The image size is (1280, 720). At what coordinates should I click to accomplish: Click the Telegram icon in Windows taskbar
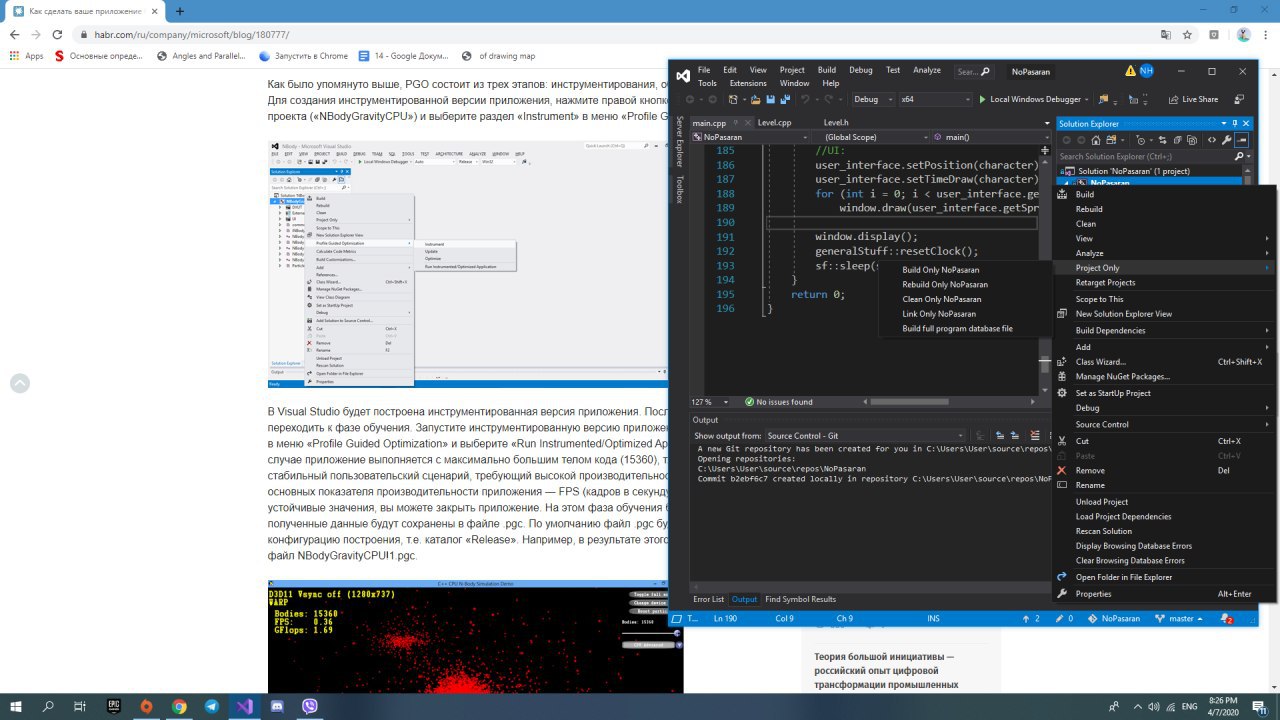212,706
